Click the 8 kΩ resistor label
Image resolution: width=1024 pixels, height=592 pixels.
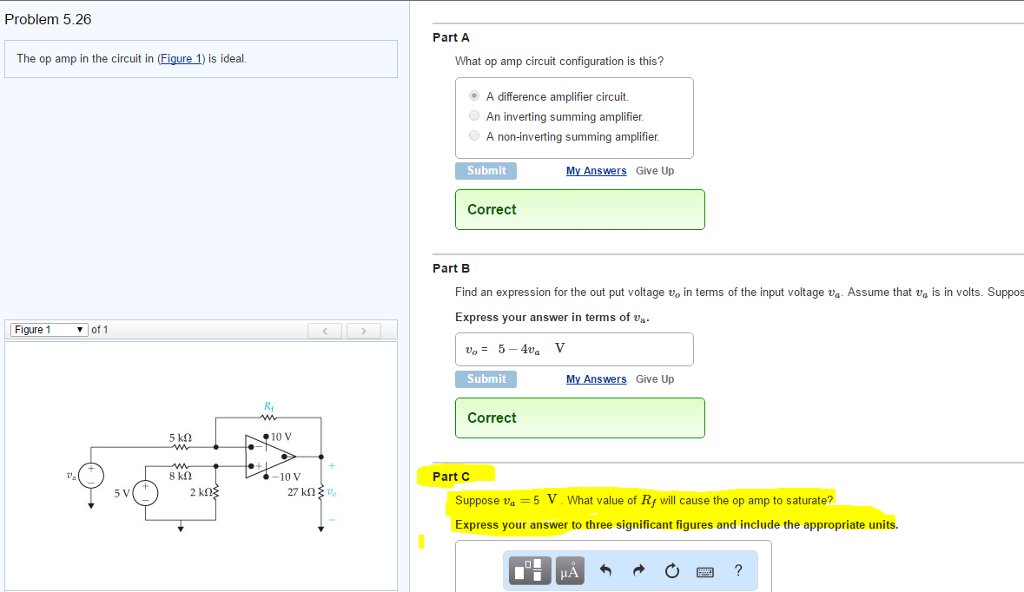(180, 476)
